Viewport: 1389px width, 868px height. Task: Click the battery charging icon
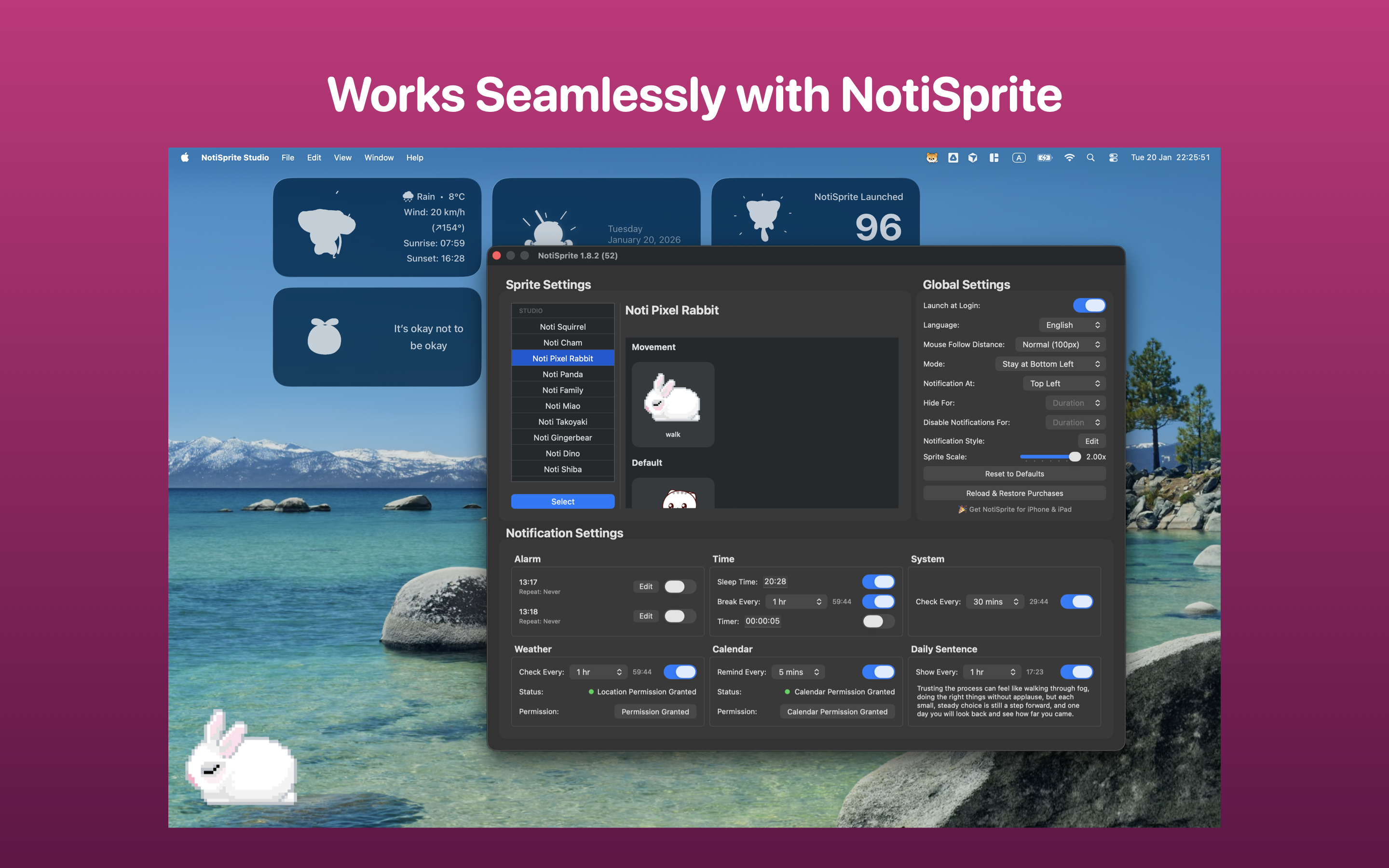(x=1044, y=157)
